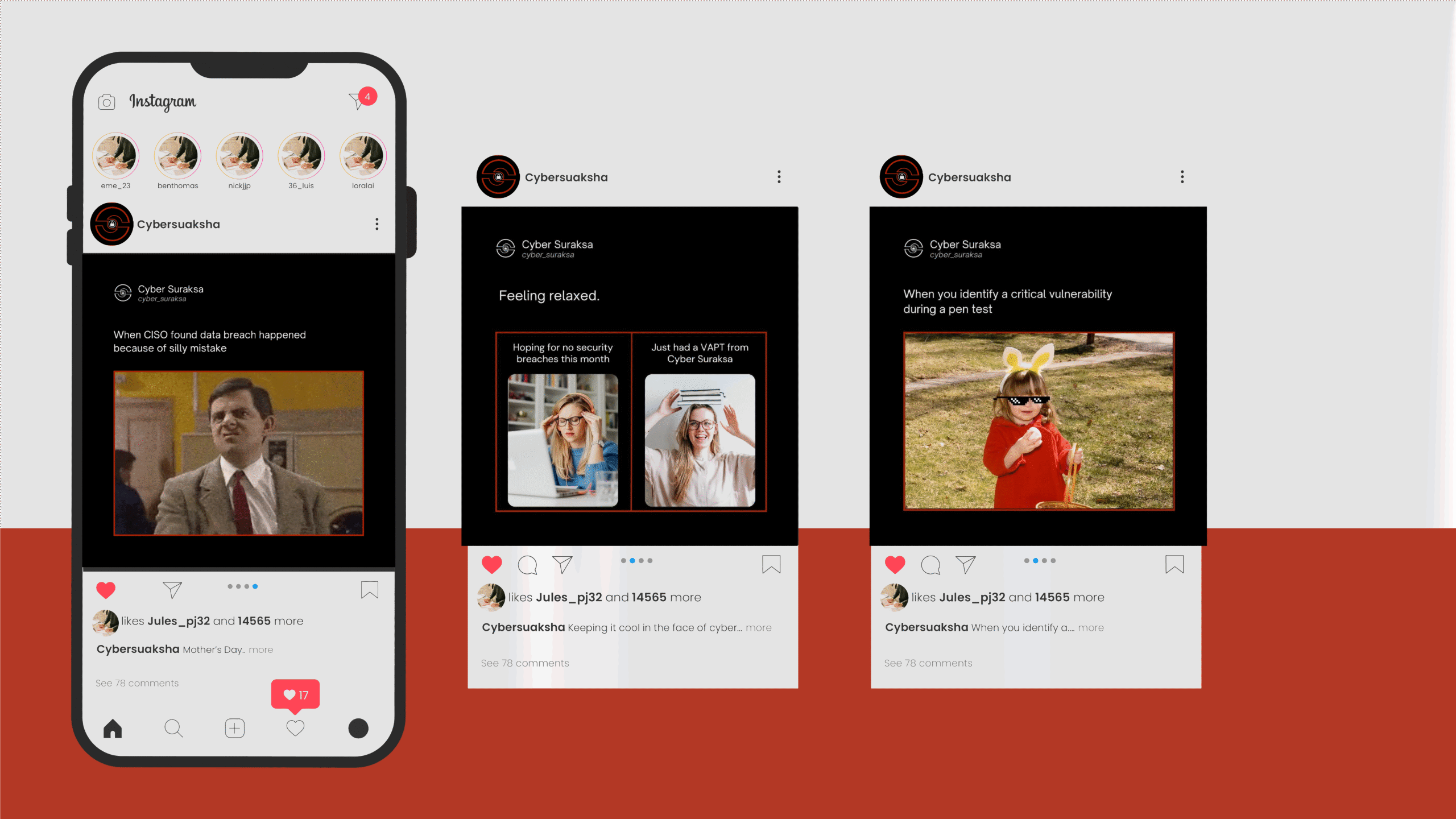Tap the home icon in phone navigation
The image size is (1456, 819).
click(113, 728)
